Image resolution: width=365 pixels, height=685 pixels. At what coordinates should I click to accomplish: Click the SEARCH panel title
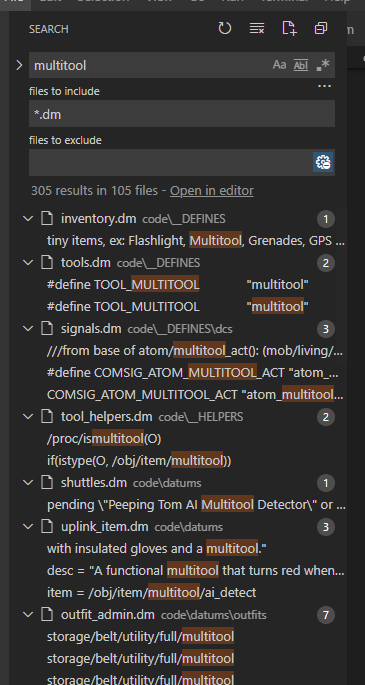[48, 29]
